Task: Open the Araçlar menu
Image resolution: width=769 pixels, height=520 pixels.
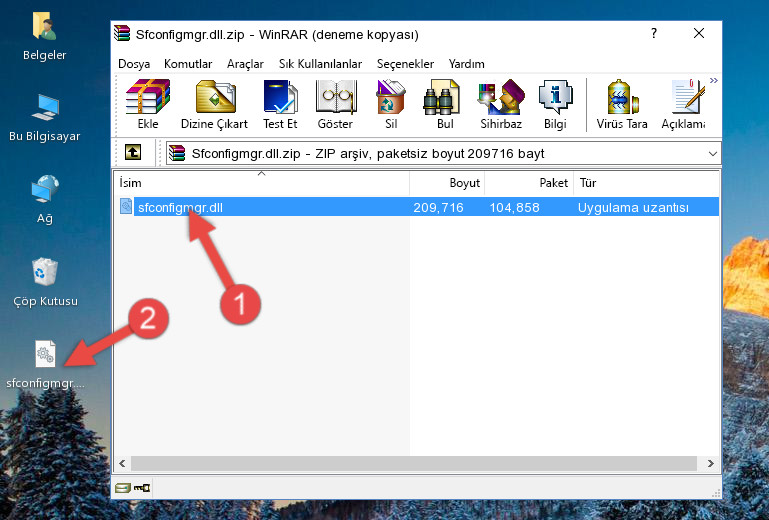Action: [x=245, y=64]
